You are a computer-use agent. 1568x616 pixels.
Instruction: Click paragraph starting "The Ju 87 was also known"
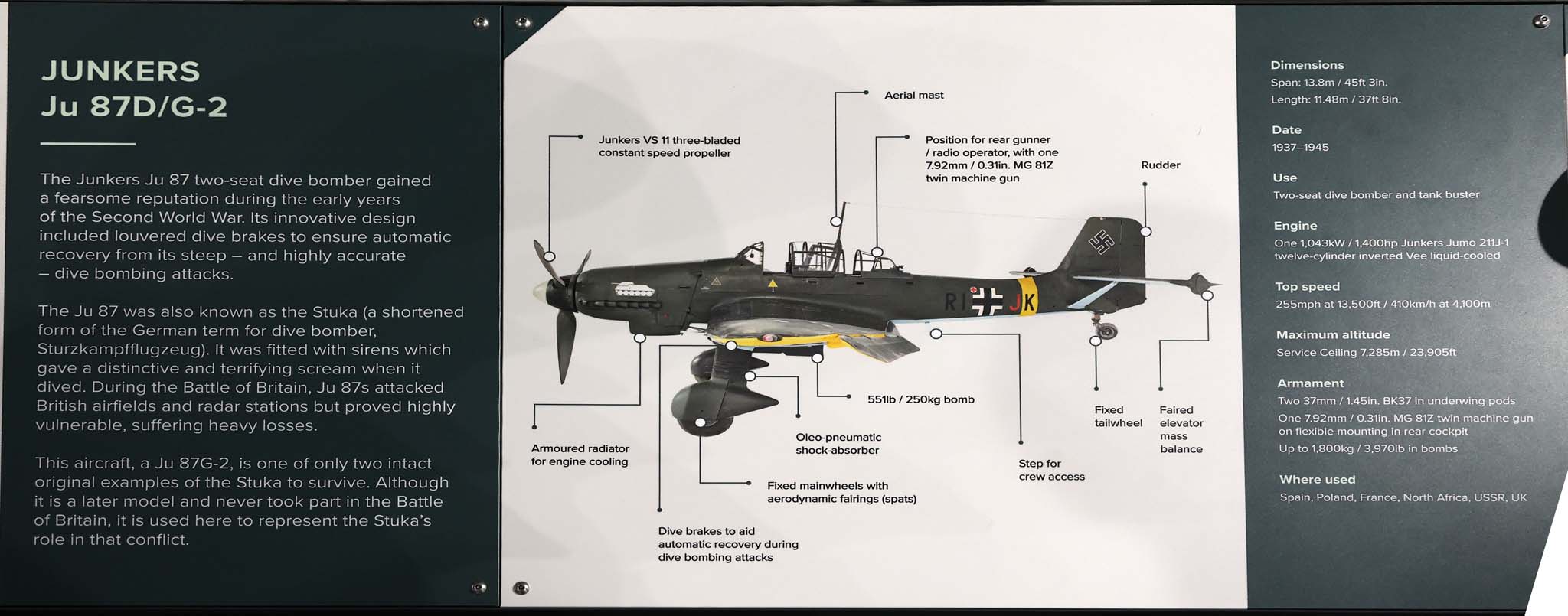(250, 368)
